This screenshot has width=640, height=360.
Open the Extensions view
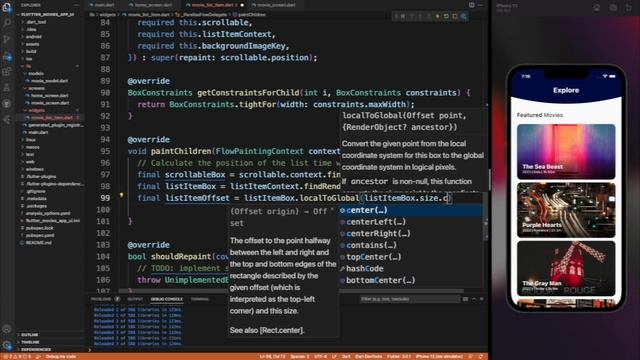[x=7, y=72]
